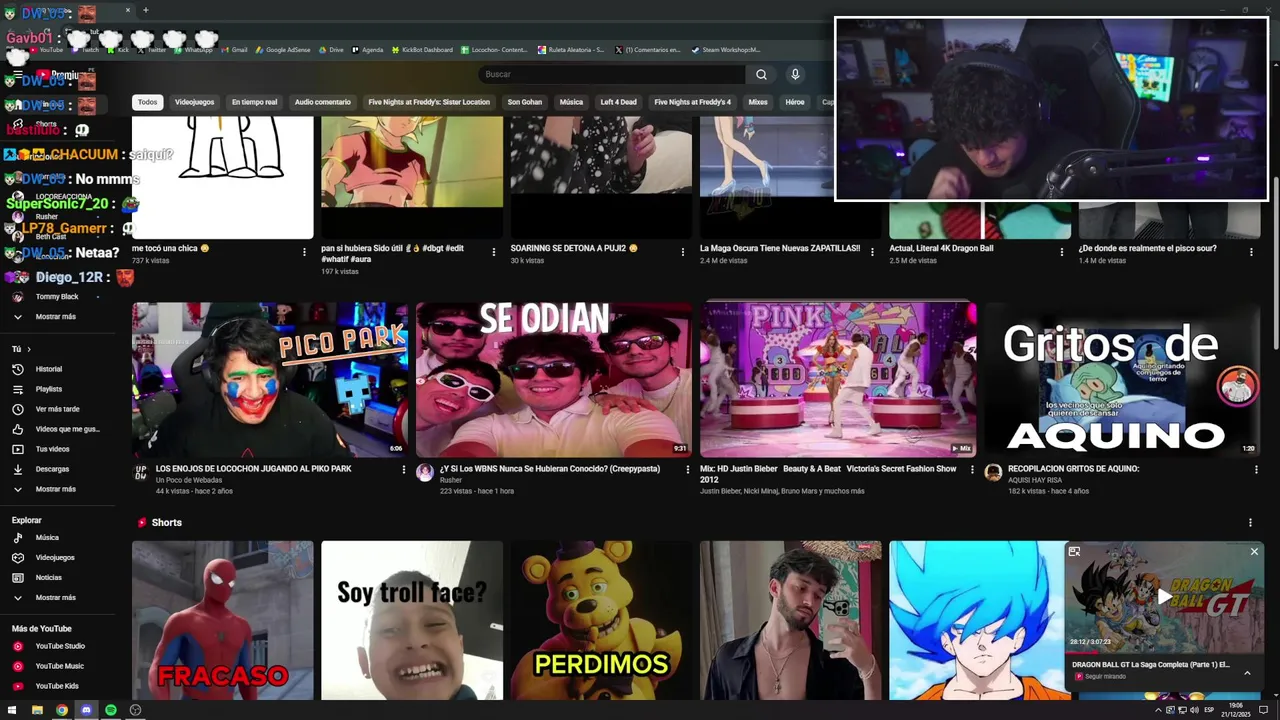Select the Son Gohan chip

click(x=524, y=102)
